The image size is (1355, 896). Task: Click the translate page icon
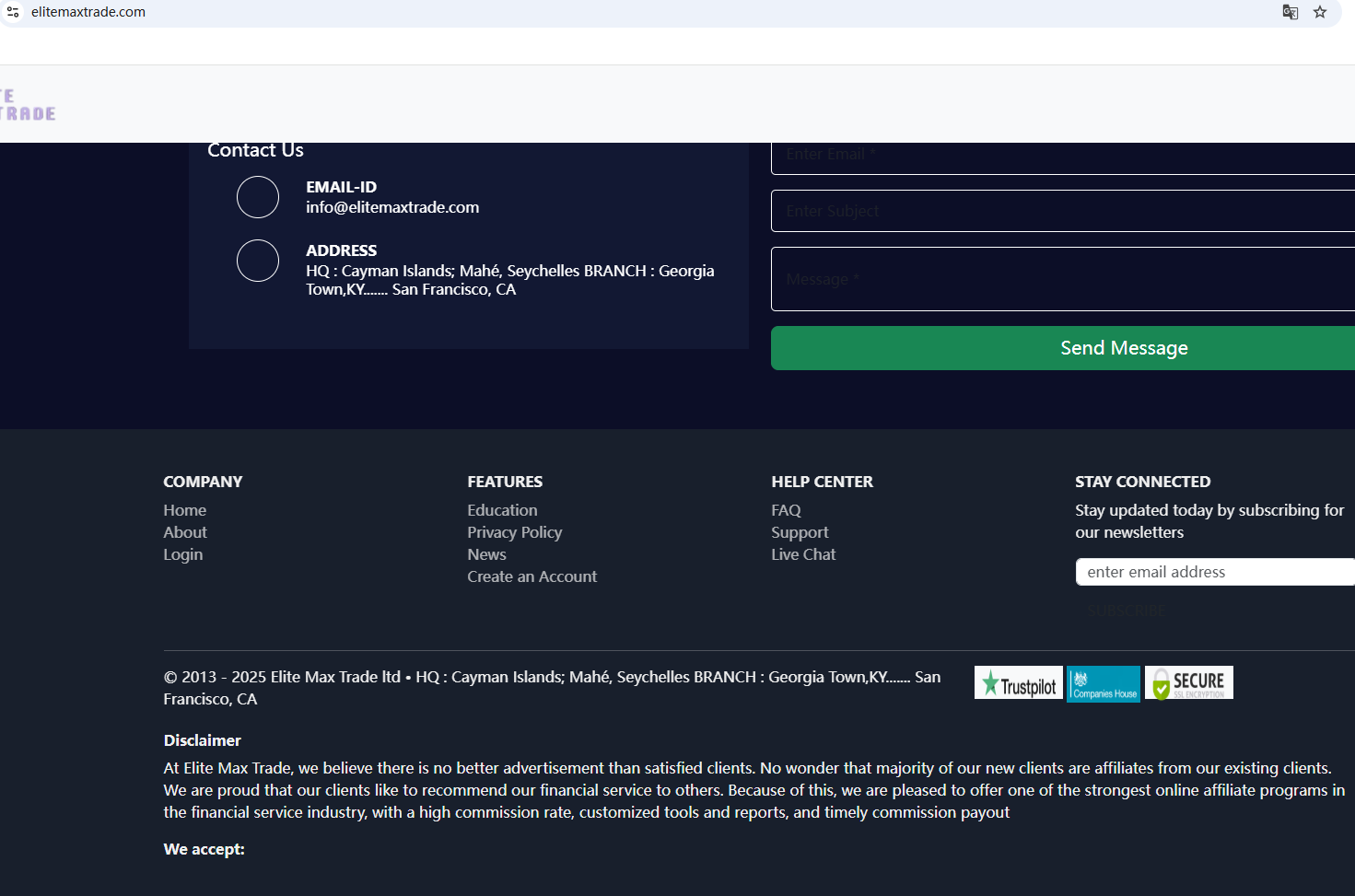pos(1291,12)
